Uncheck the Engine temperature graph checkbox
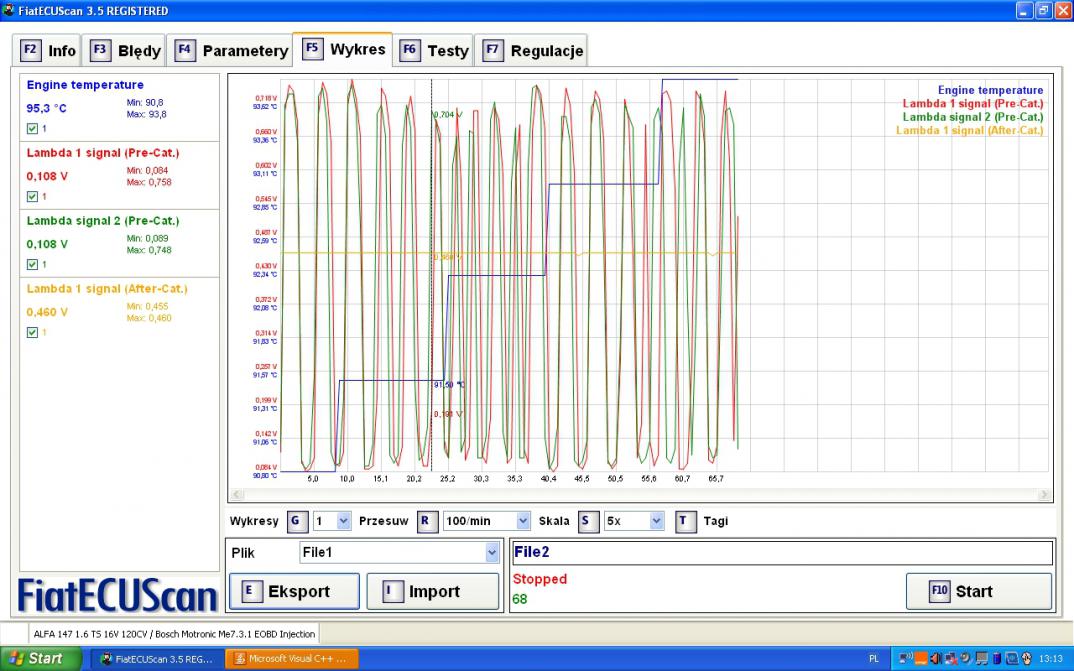Image resolution: width=1074 pixels, height=671 pixels. click(32, 129)
